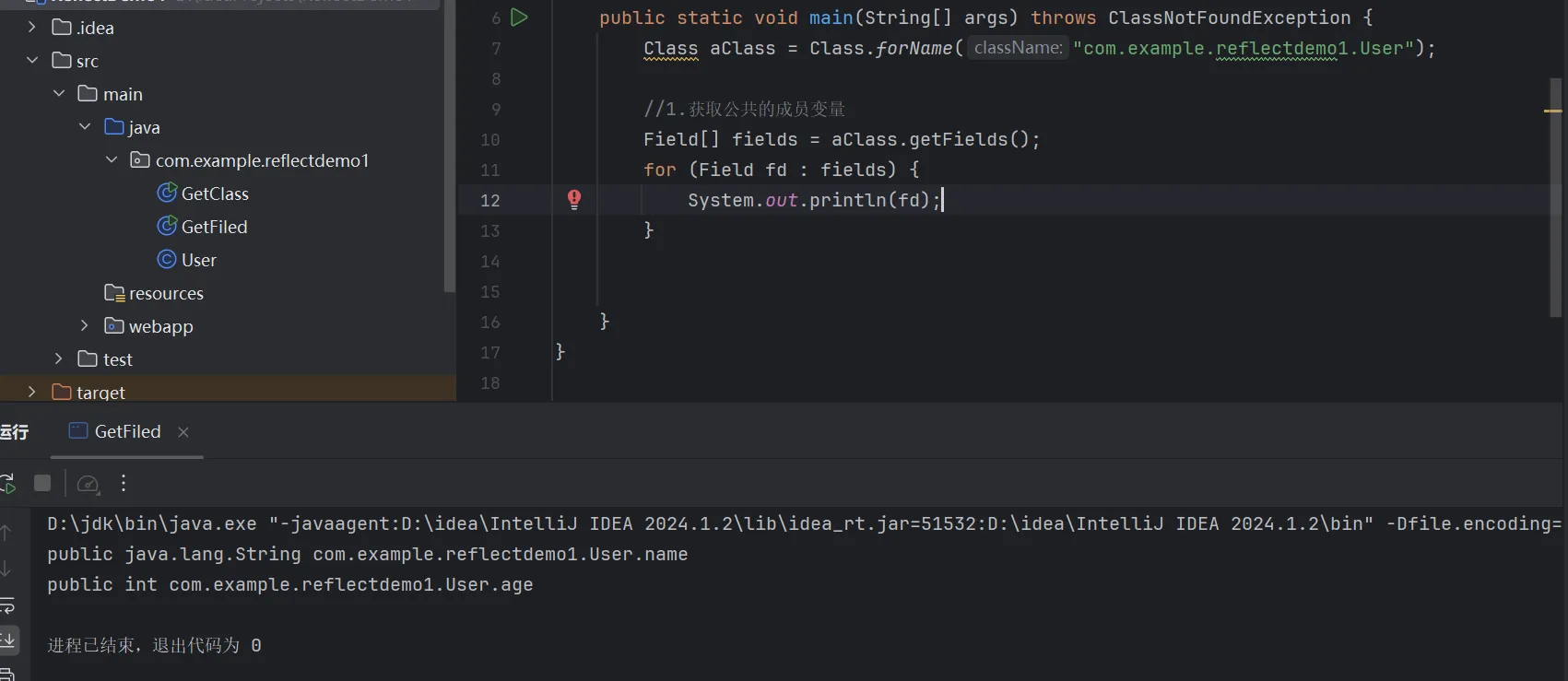
Task: Collapse the src folder
Action: [x=32, y=61]
